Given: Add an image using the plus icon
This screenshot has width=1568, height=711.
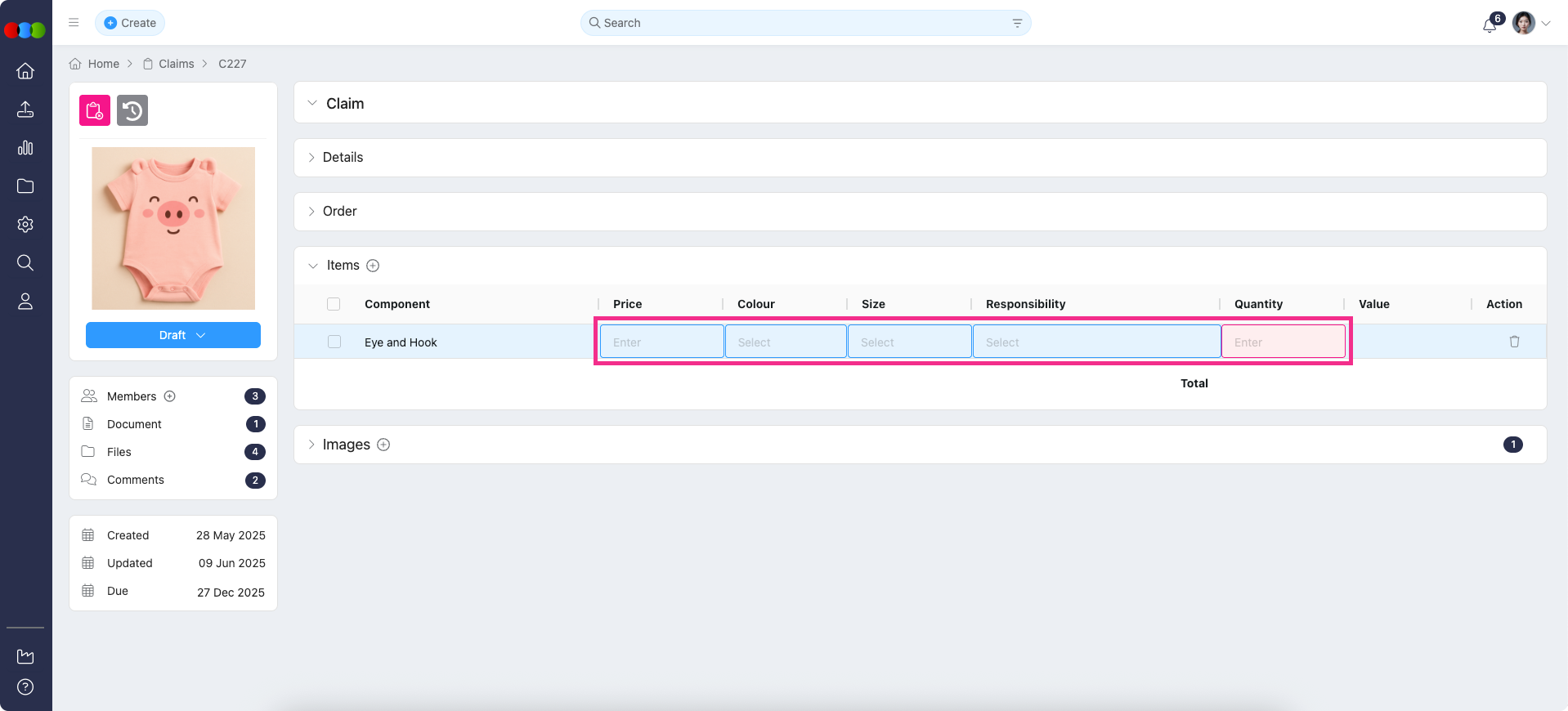Looking at the screenshot, I should 383,445.
